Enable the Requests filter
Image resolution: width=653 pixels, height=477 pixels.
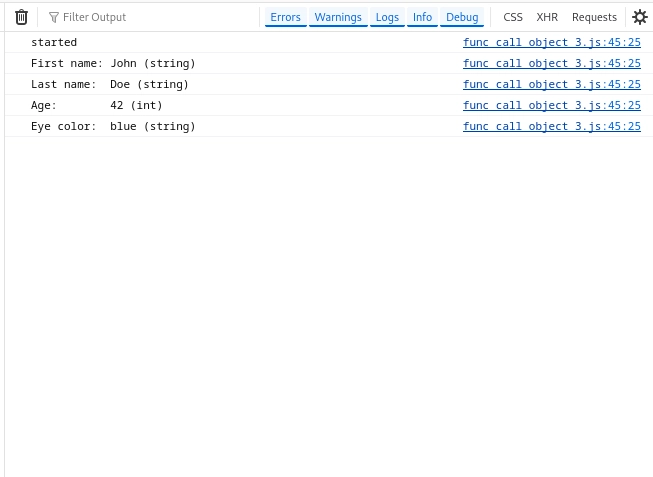tap(594, 17)
